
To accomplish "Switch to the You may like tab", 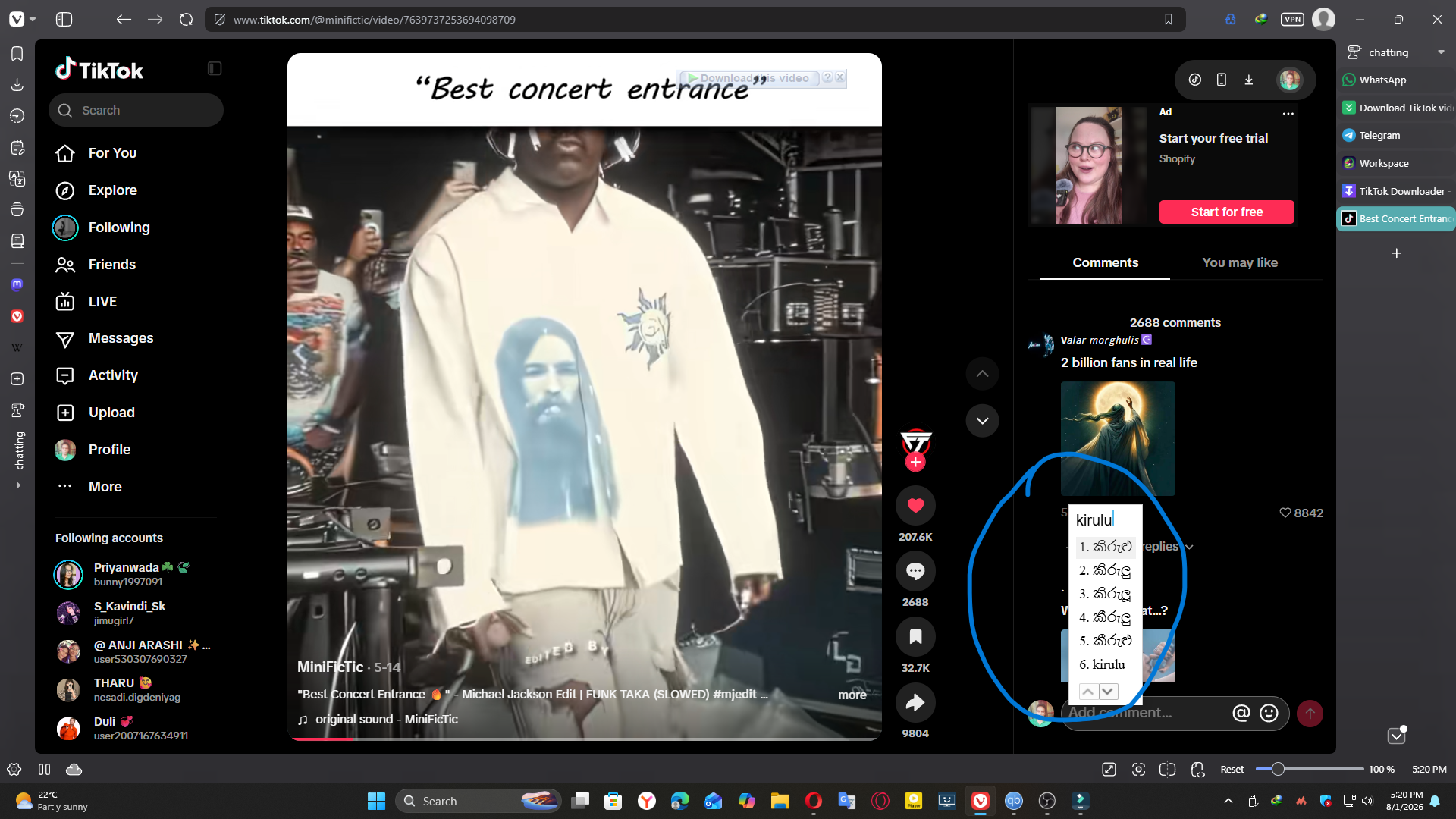I will (1240, 262).
